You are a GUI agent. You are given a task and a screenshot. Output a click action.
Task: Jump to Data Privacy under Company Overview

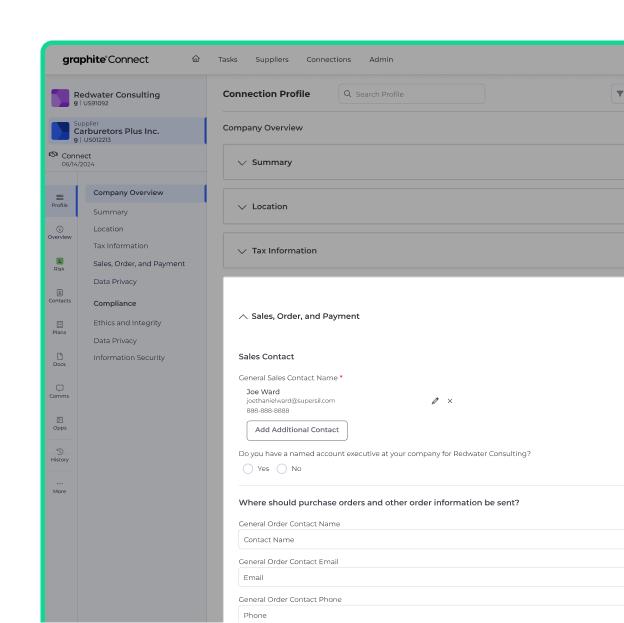tap(115, 281)
